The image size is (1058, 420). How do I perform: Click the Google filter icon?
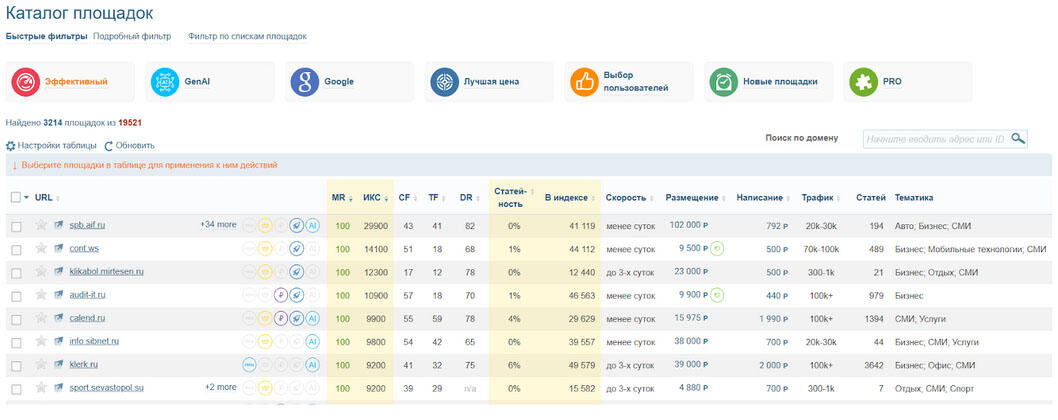[x=305, y=82]
